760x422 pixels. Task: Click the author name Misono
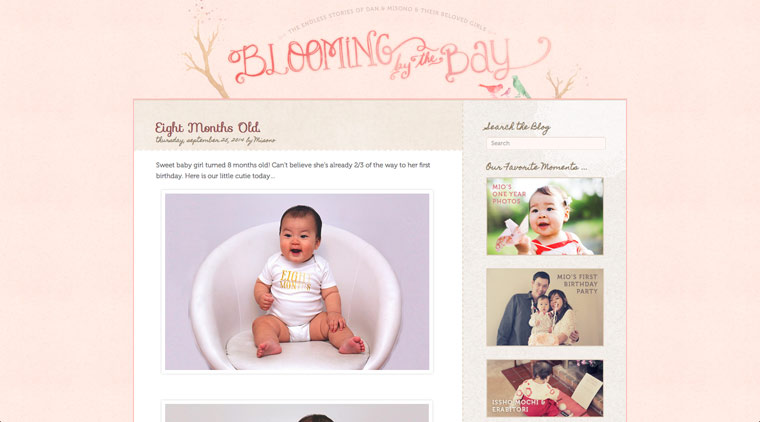coord(264,141)
